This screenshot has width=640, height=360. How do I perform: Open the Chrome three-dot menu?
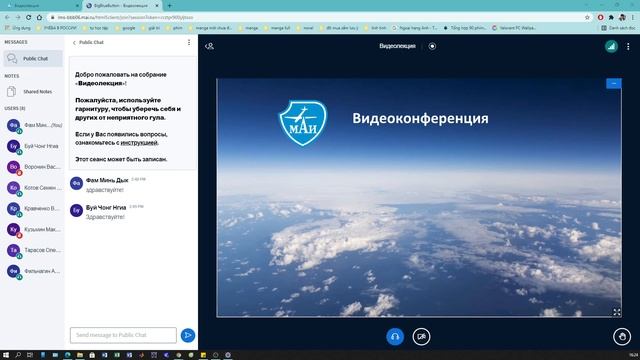(x=633, y=17)
